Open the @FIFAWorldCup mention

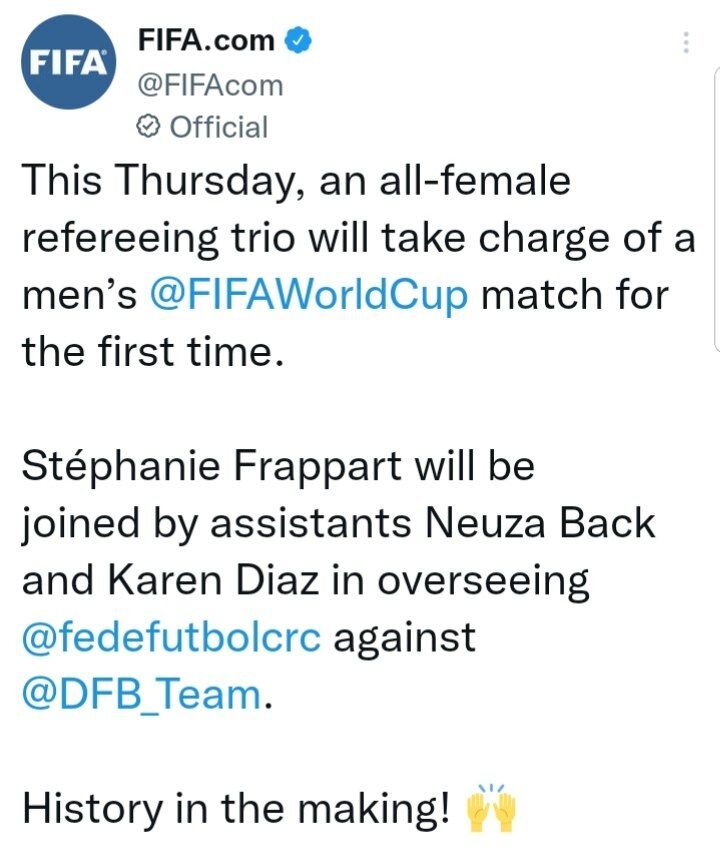[x=308, y=298]
